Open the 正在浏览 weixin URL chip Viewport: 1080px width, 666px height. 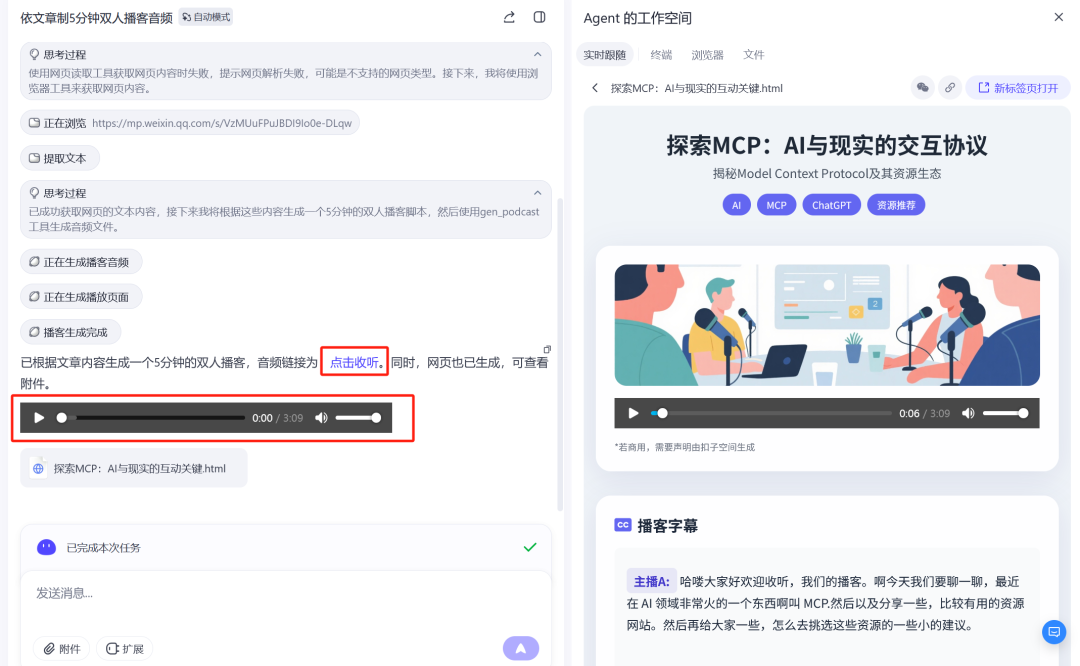click(190, 123)
